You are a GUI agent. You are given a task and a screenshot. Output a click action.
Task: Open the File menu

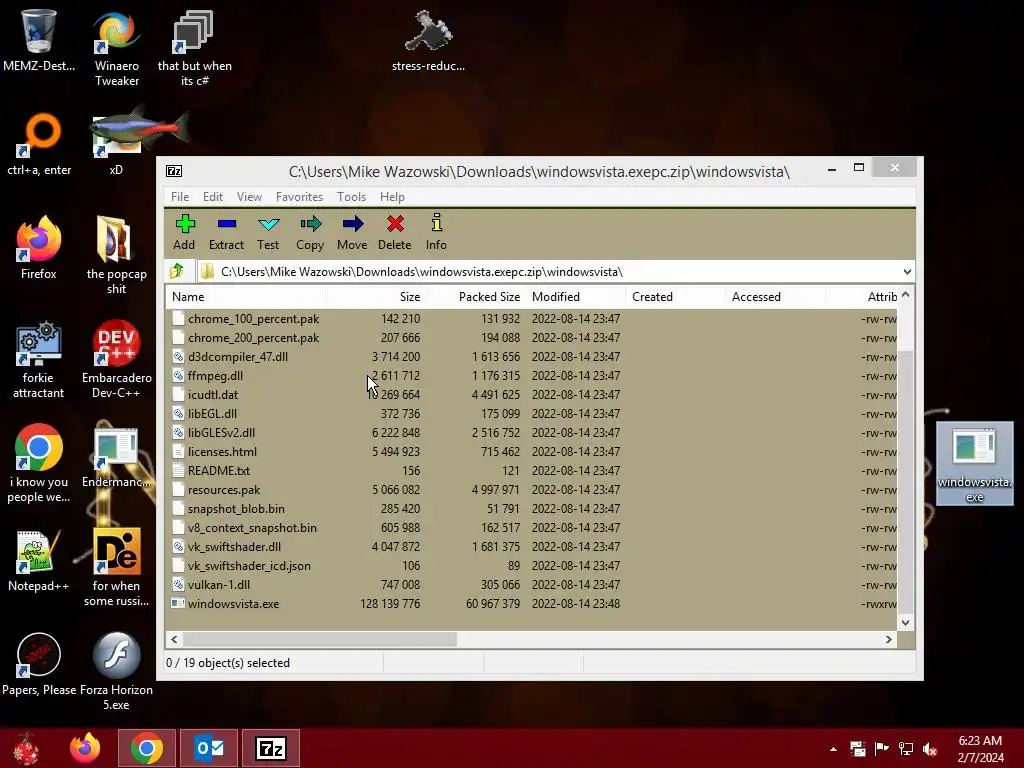click(180, 197)
